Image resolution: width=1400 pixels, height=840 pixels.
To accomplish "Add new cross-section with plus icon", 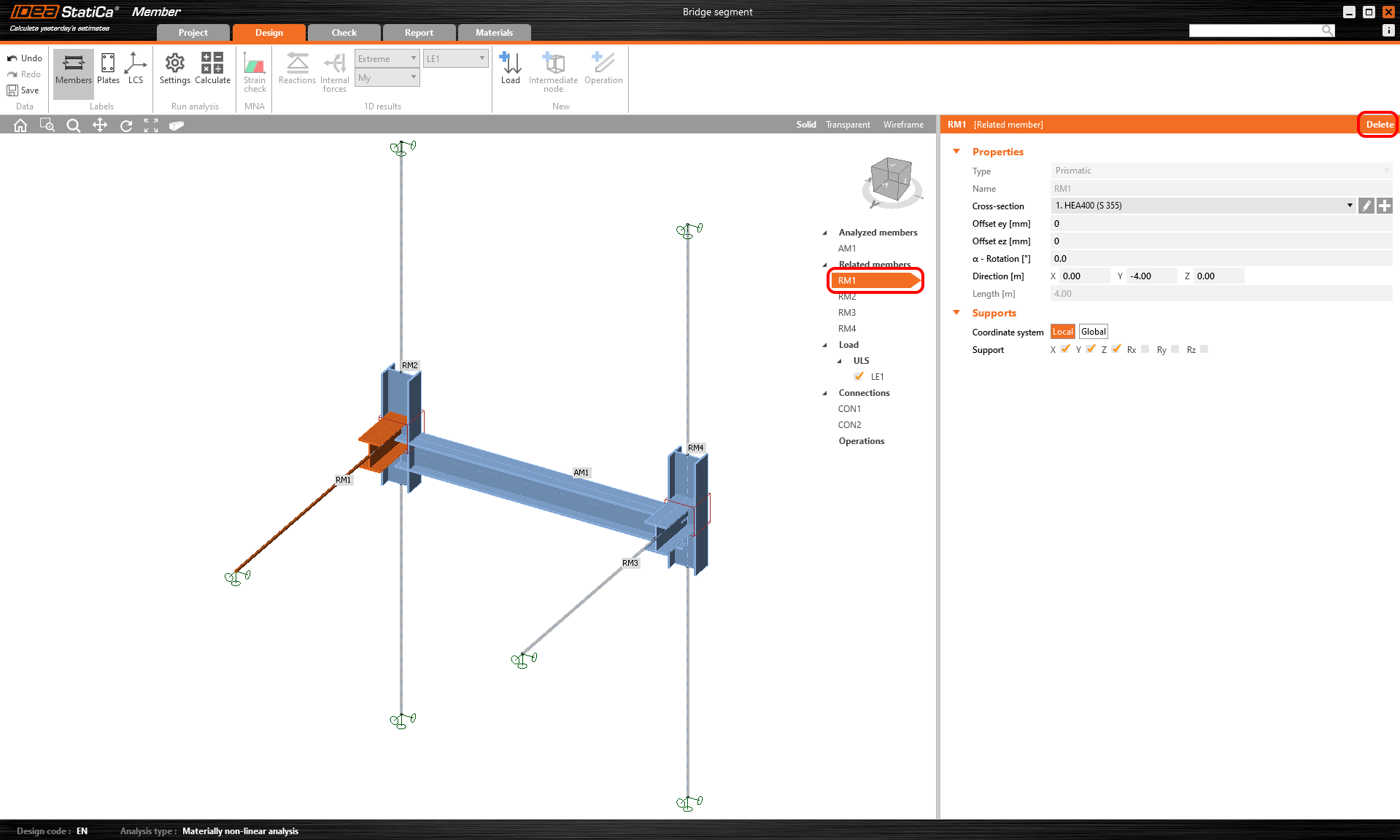I will 1385,206.
